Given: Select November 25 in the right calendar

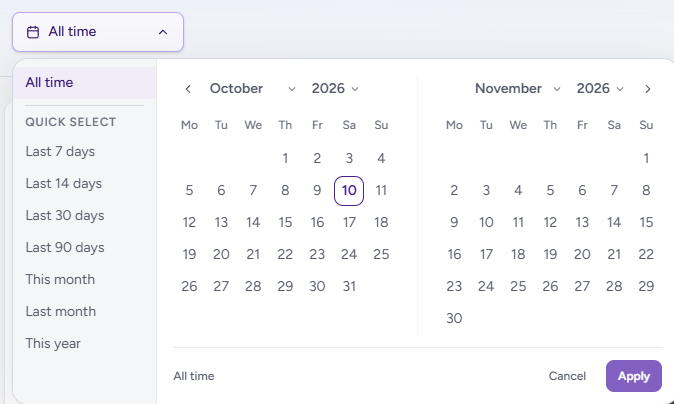Looking at the screenshot, I should (x=518, y=286).
